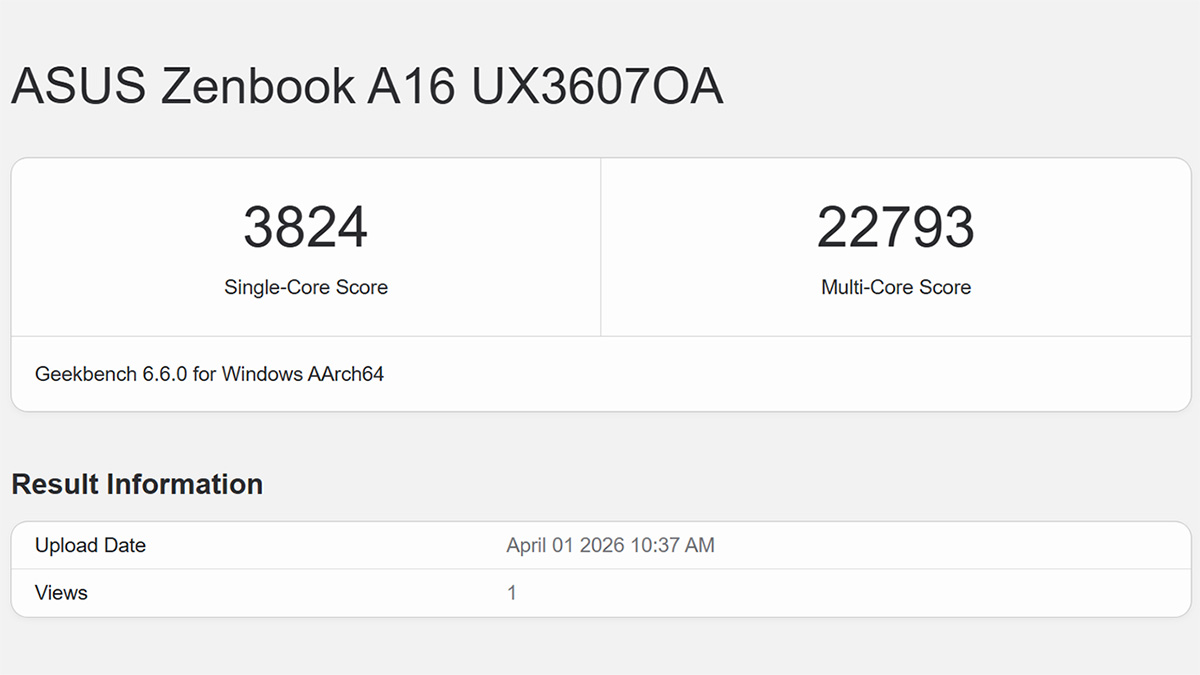This screenshot has width=1200, height=675.
Task: Click the A16 text in the heading
Action: click(410, 87)
